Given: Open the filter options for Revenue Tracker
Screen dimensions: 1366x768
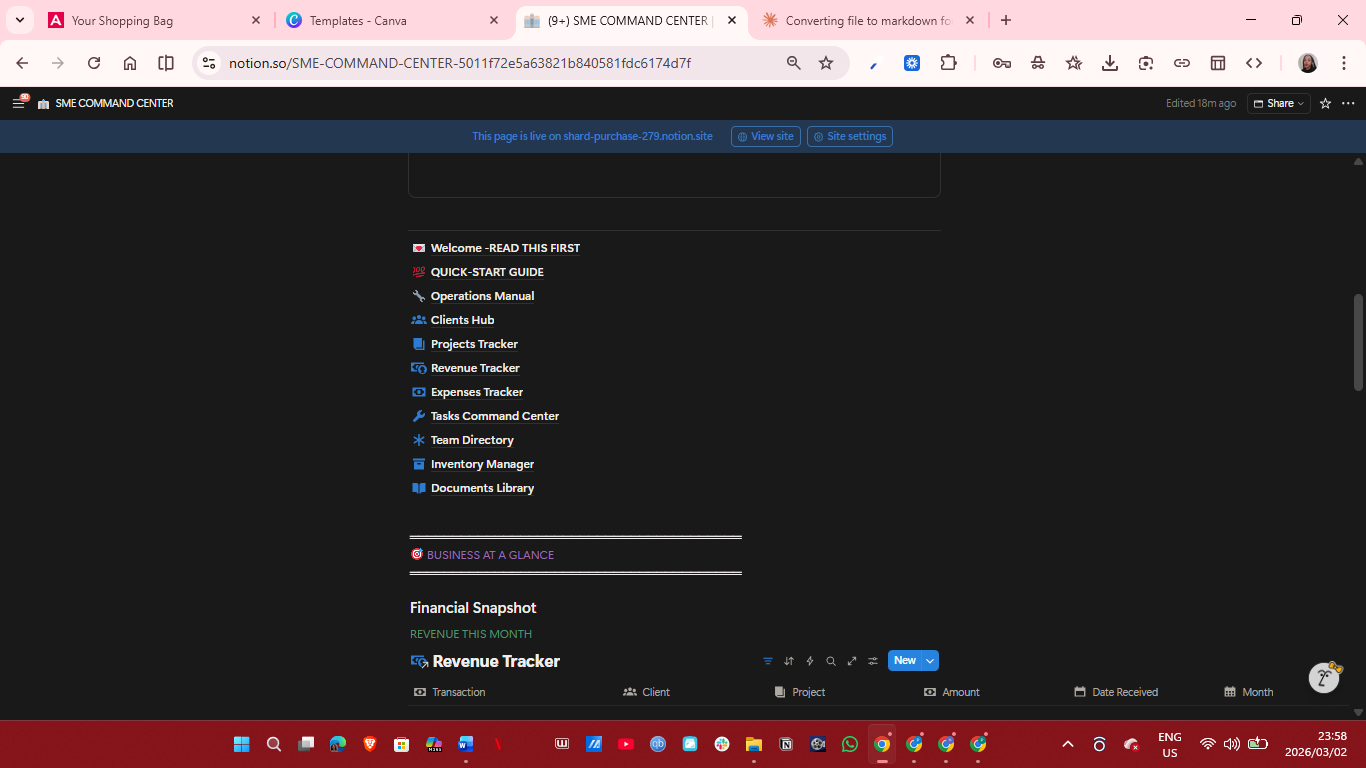Looking at the screenshot, I should tap(767, 660).
